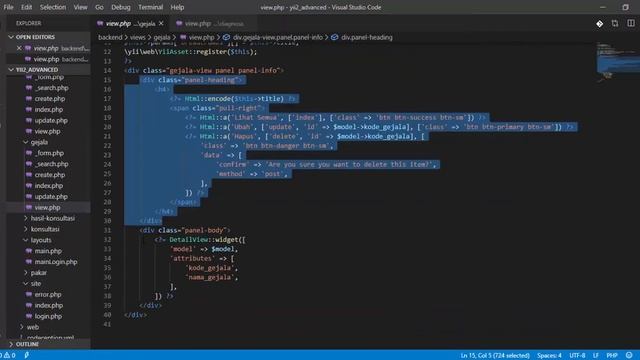The width and height of the screenshot is (640, 360).
Task: Click the views breadcrumb segment
Action: click(138, 37)
